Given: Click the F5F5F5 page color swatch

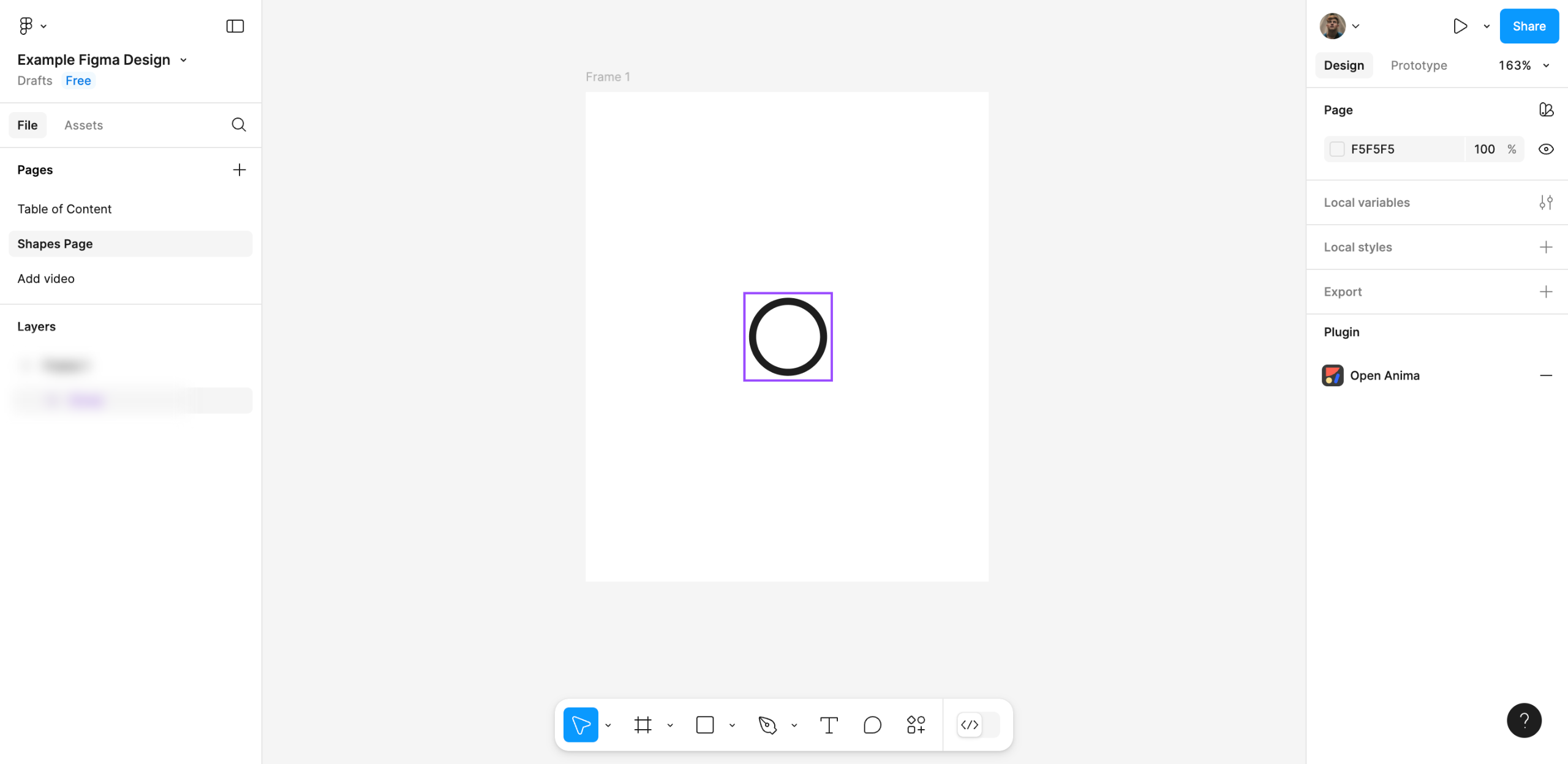Looking at the screenshot, I should (x=1338, y=149).
